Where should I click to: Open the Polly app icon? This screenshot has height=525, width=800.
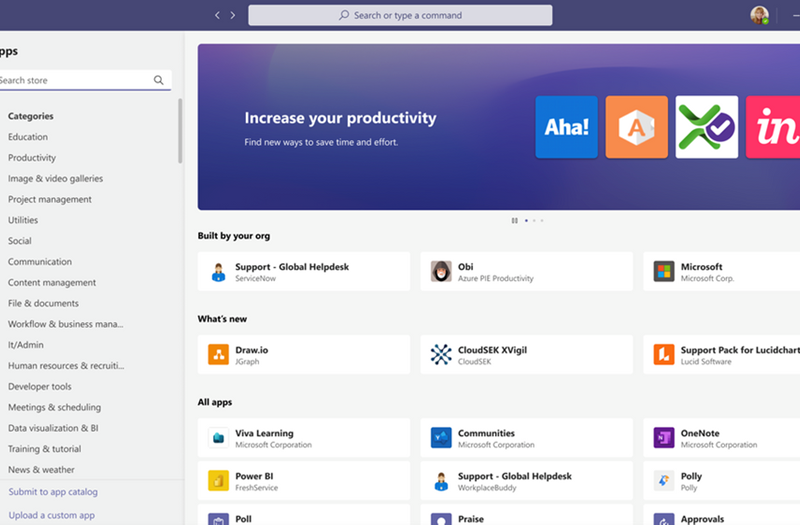[x=664, y=481]
